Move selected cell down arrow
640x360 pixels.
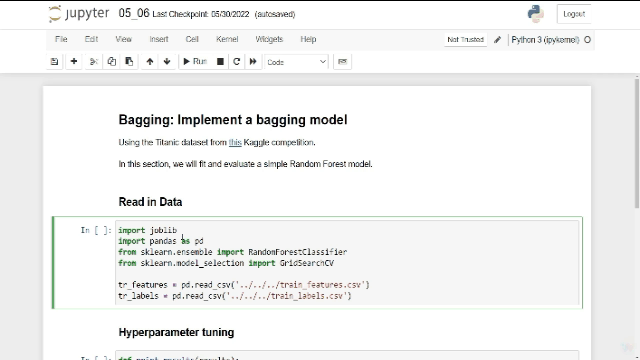coord(167,62)
